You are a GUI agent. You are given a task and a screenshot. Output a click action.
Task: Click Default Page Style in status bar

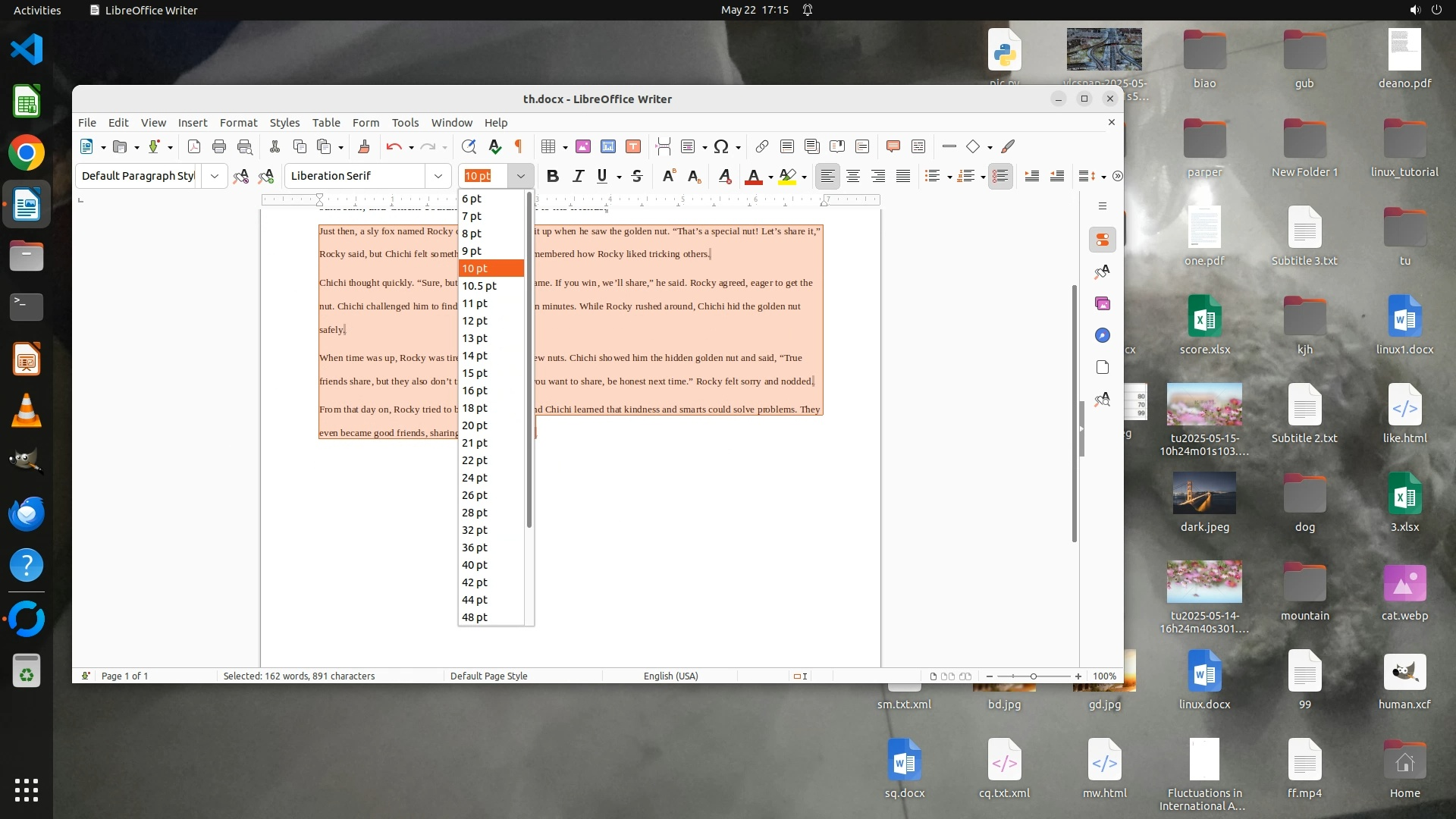click(x=488, y=676)
